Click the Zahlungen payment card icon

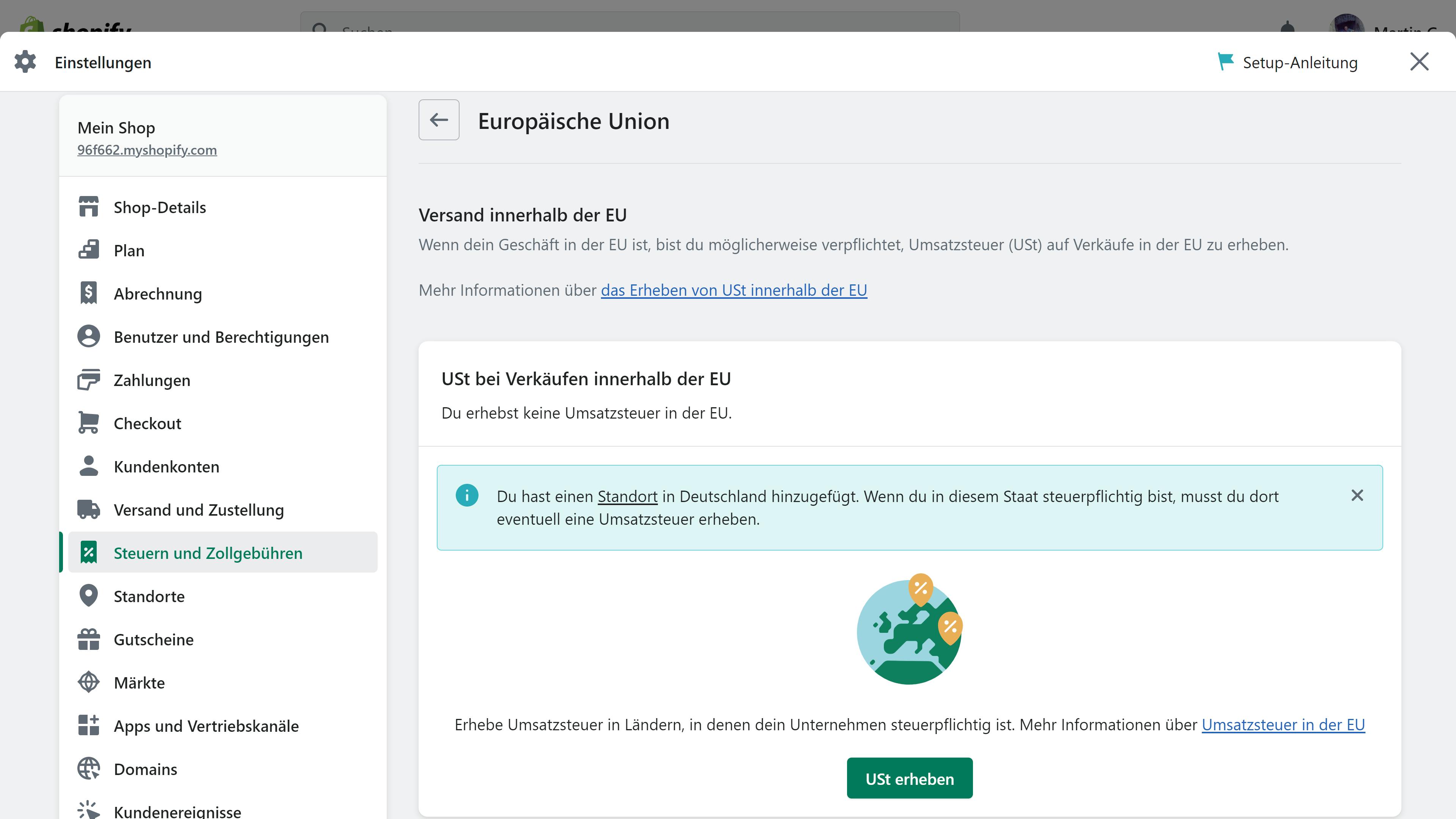click(x=89, y=380)
